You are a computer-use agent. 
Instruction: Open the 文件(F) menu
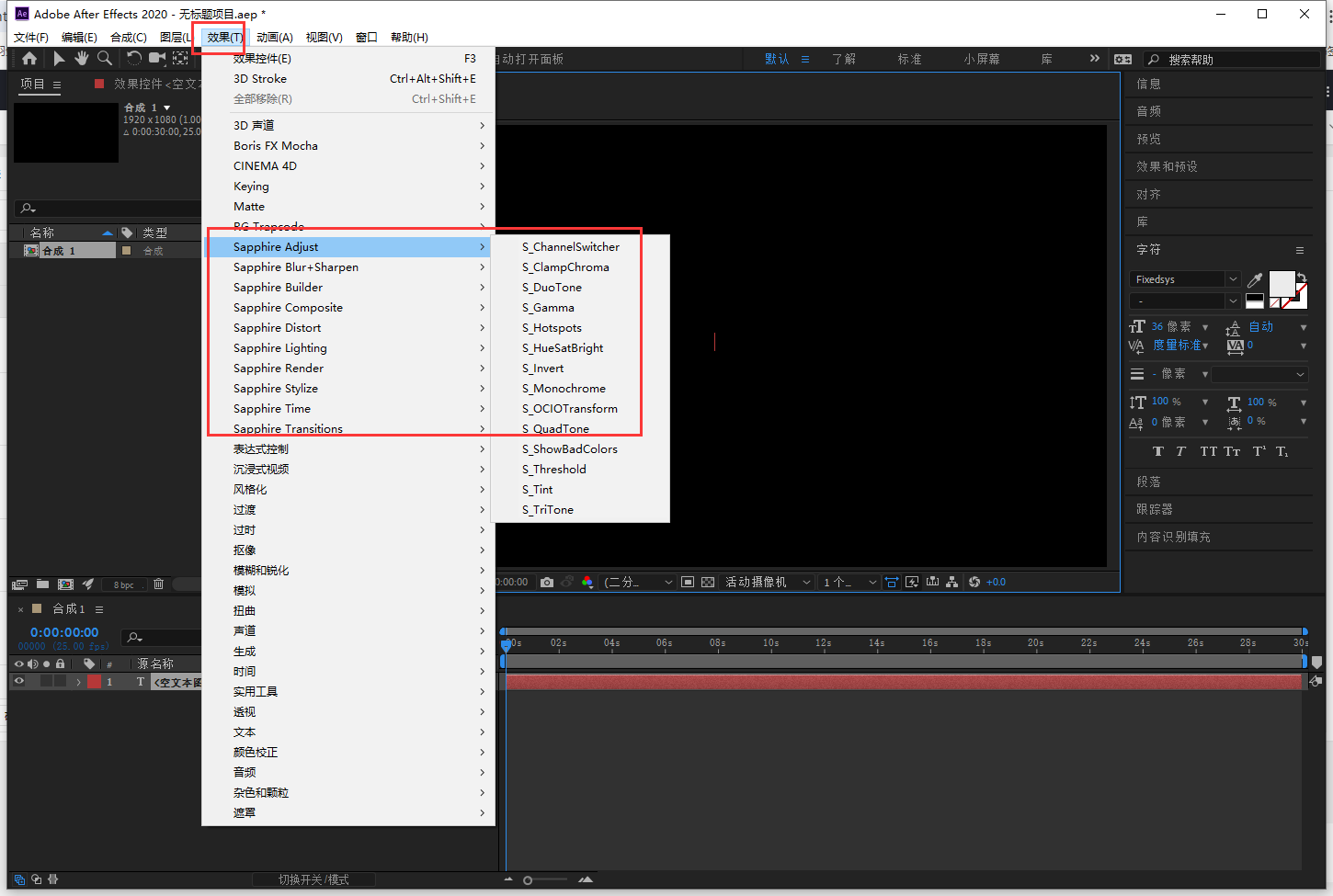[x=31, y=38]
